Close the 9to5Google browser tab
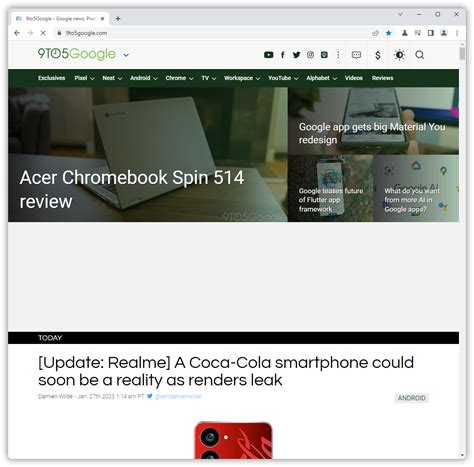Viewport: 474px width, 467px height. pyautogui.click(x=102, y=19)
